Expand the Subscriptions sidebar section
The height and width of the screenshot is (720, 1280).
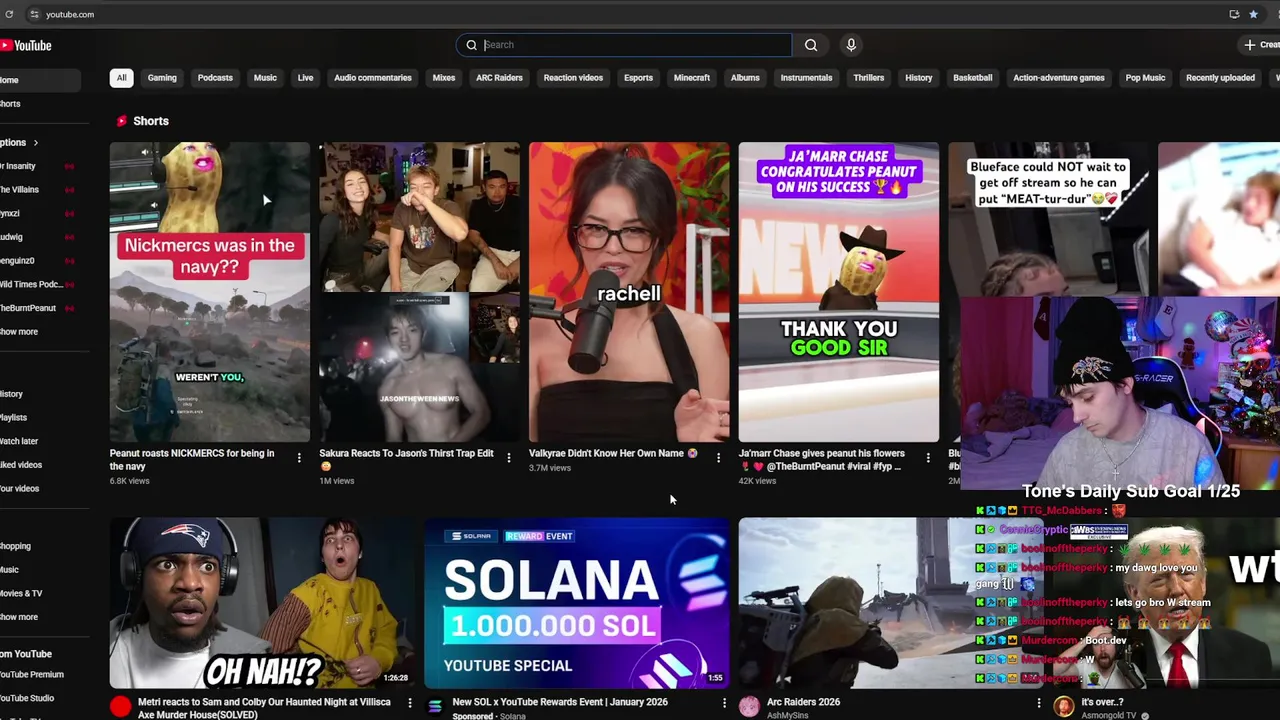(20, 143)
